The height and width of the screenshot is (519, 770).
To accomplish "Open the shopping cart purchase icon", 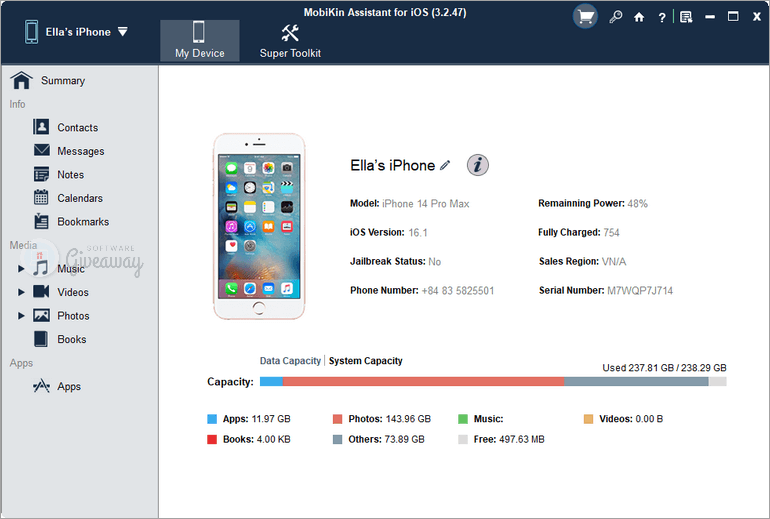I will tap(585, 17).
